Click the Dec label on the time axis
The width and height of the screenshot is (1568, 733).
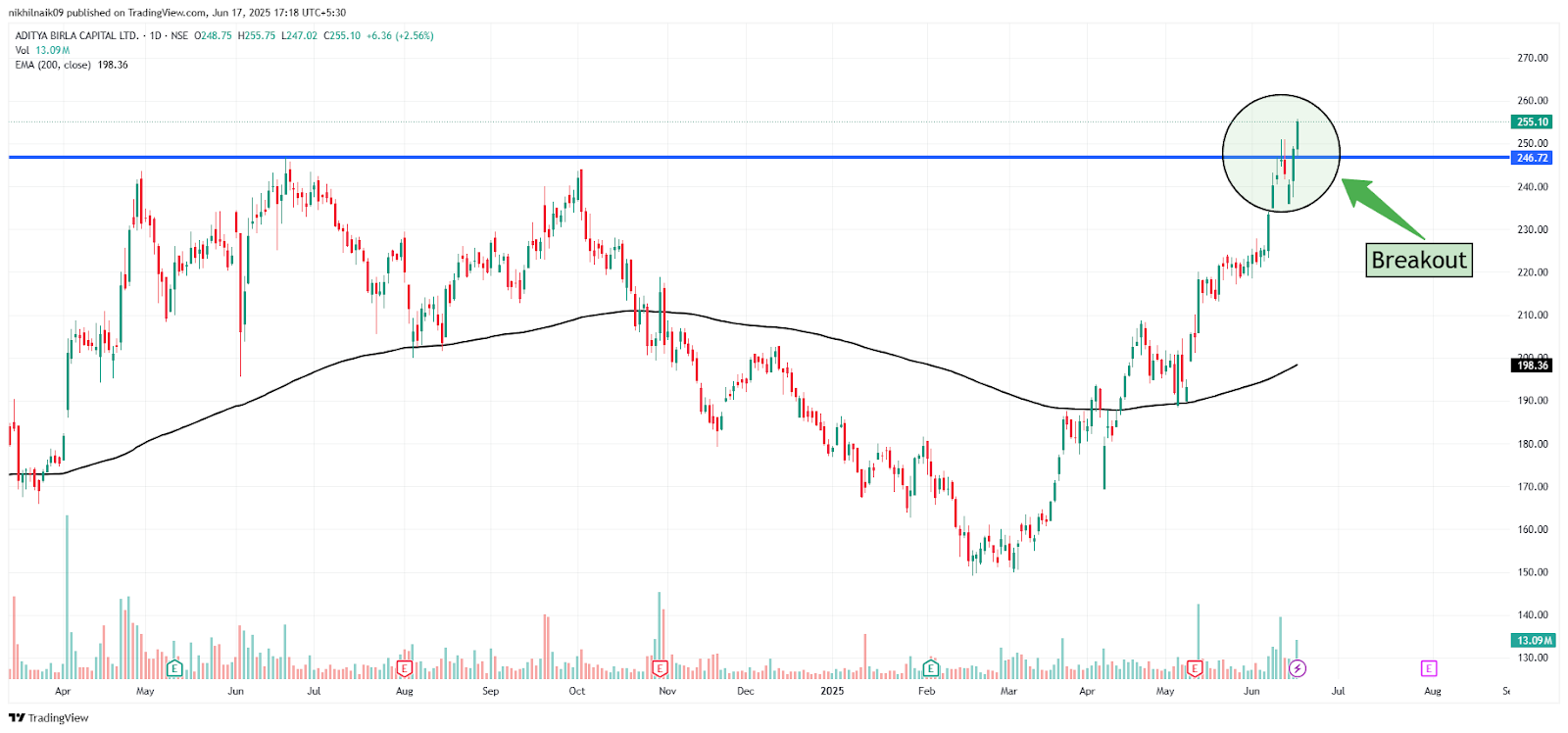pos(746,691)
